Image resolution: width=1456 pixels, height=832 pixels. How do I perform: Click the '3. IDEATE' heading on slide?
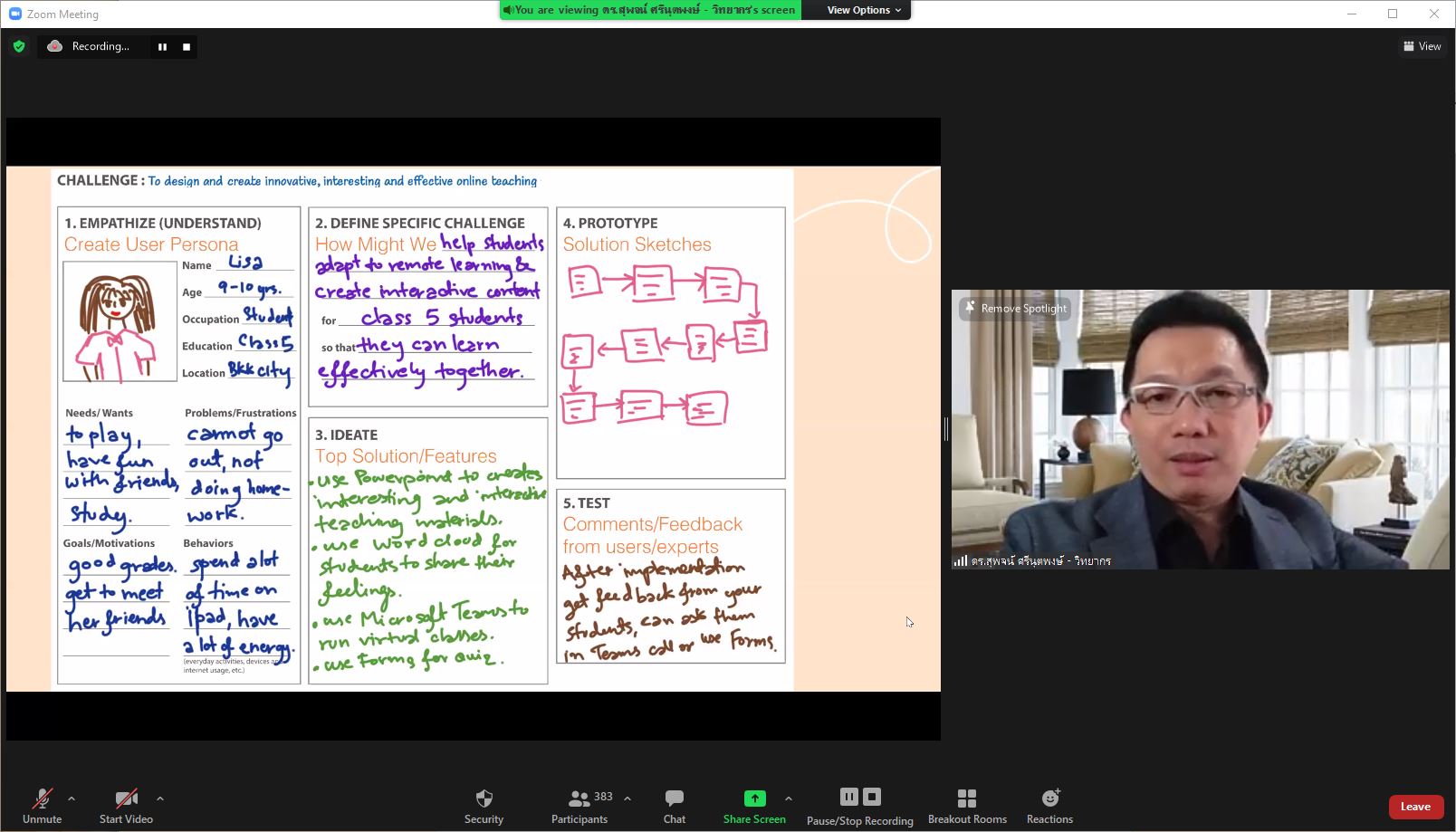[x=347, y=435]
